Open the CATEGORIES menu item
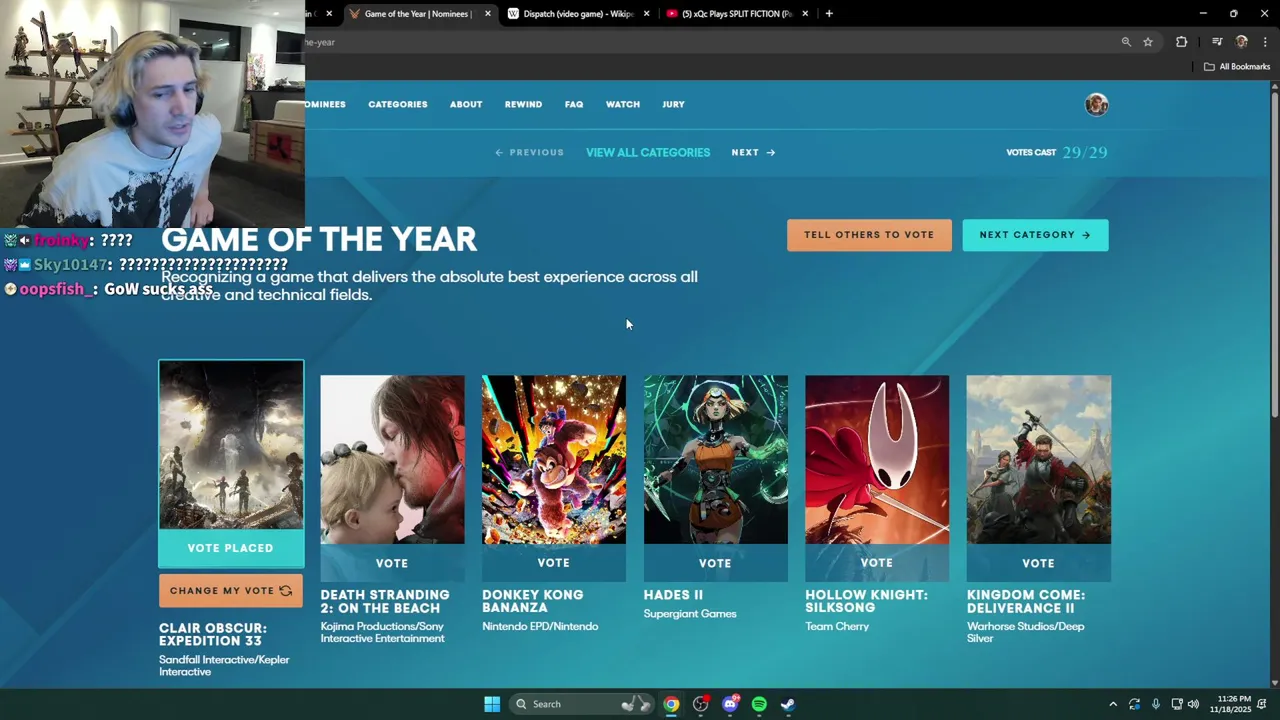Viewport: 1280px width, 720px height. click(398, 104)
